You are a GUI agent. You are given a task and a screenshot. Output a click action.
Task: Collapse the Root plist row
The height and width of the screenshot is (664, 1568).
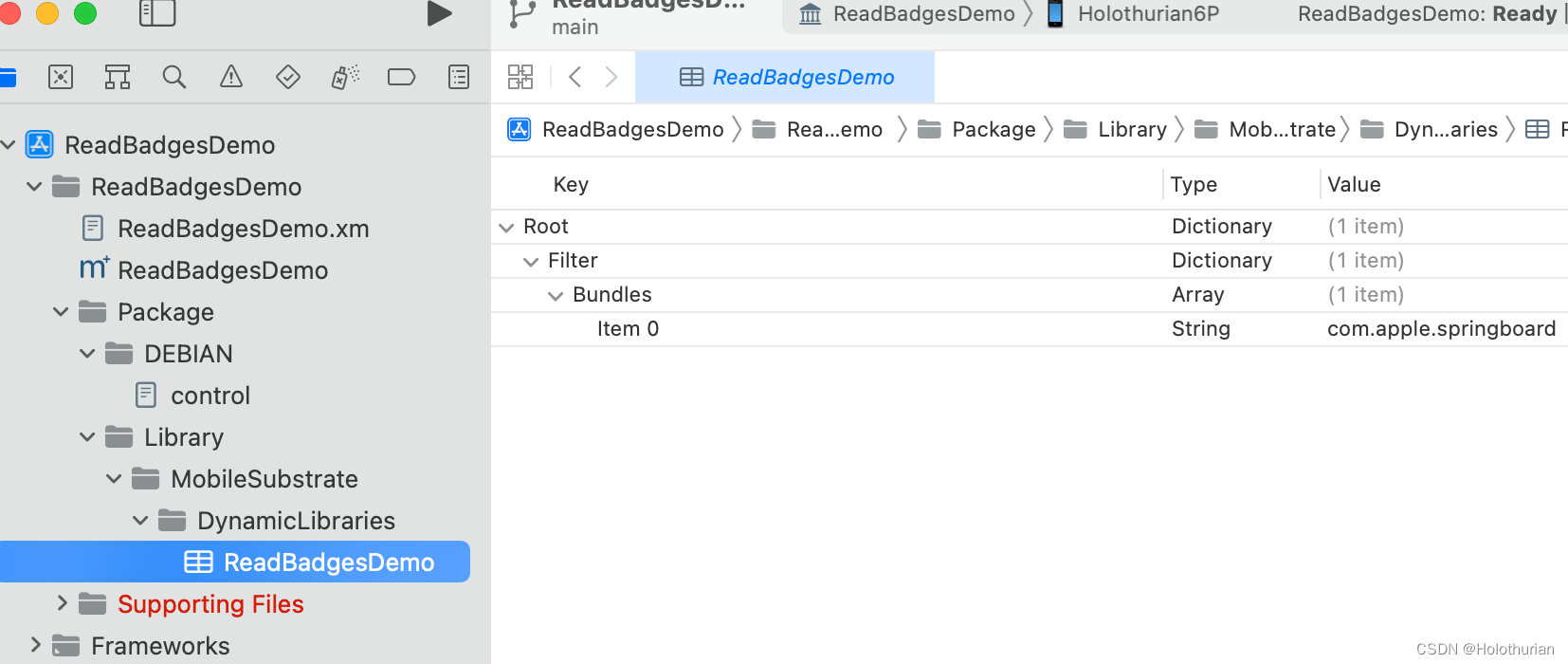coord(506,228)
